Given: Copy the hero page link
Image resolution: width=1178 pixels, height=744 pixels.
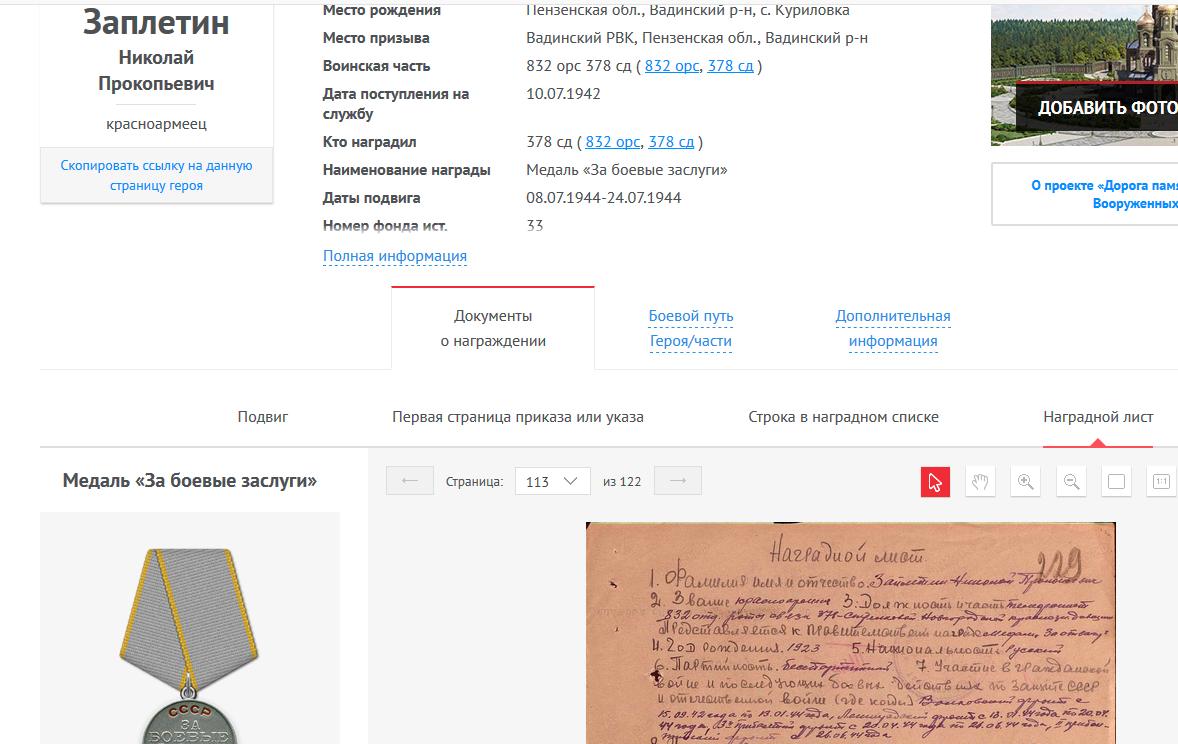Looking at the screenshot, I should point(156,175).
